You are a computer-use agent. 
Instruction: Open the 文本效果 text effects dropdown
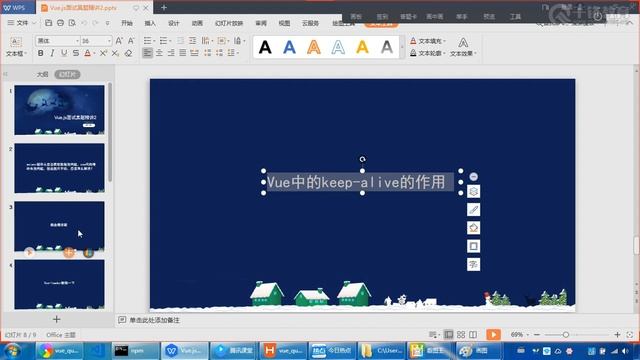(463, 47)
